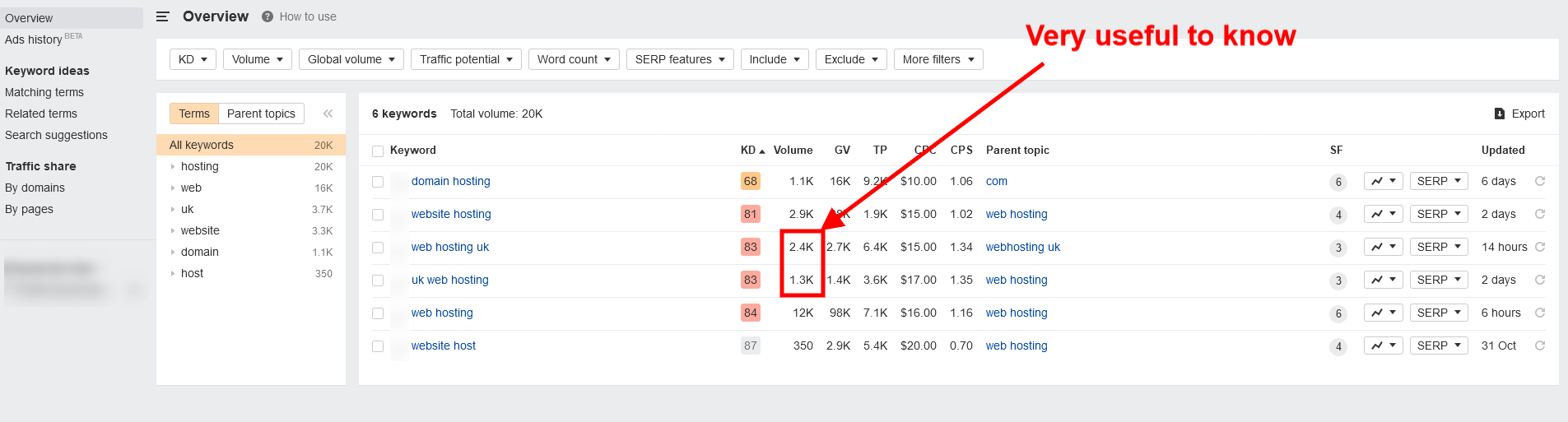The image size is (1568, 422).
Task: Go to Matching terms report
Action: pyautogui.click(x=44, y=92)
